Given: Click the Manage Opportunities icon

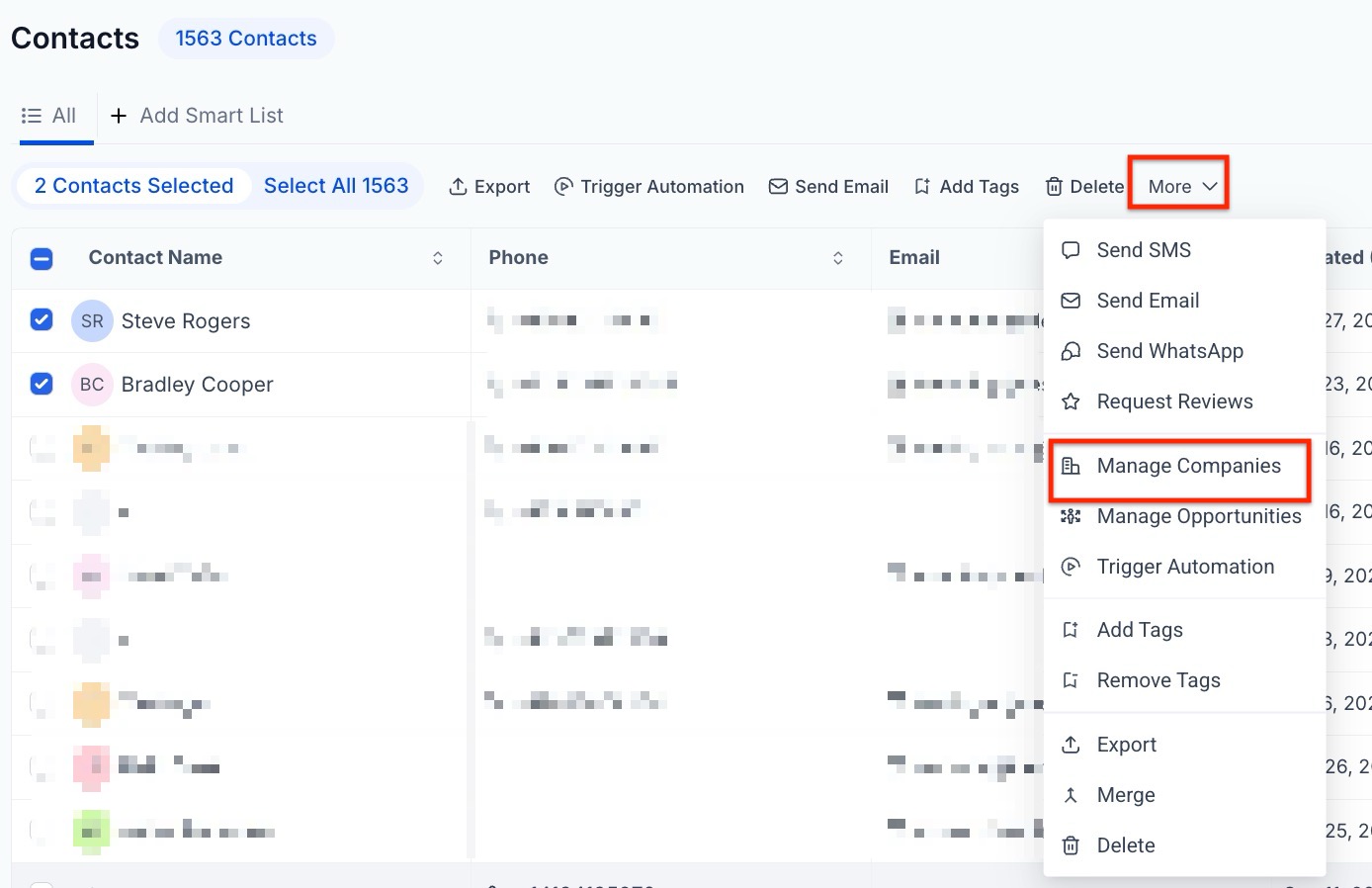Looking at the screenshot, I should (x=1071, y=516).
